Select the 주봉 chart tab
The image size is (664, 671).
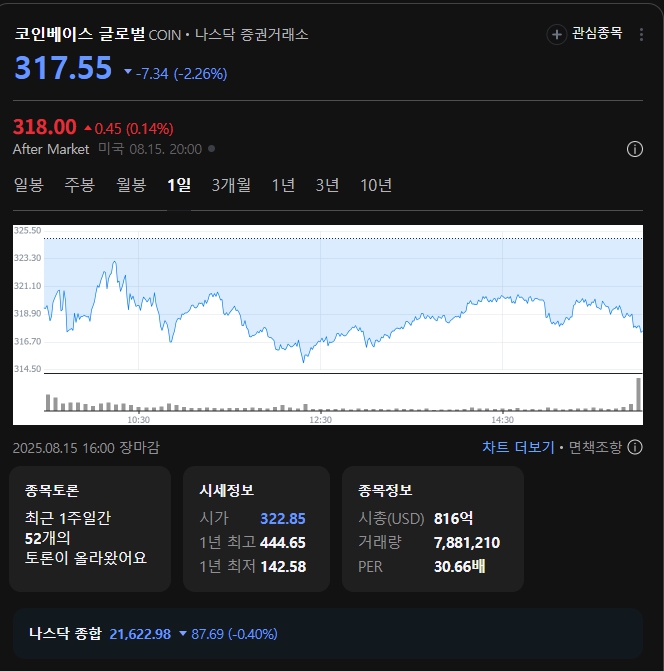[80, 185]
